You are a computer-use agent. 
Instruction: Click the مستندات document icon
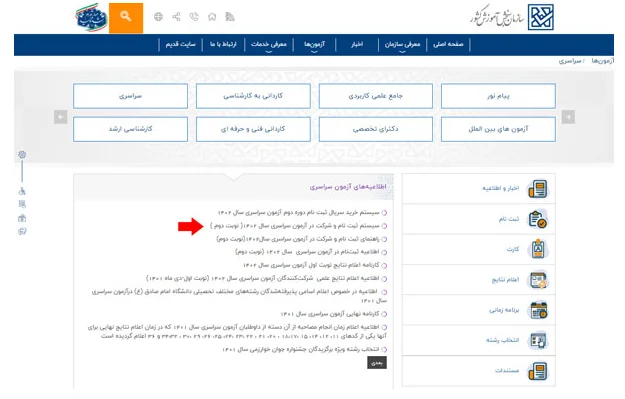(538, 371)
